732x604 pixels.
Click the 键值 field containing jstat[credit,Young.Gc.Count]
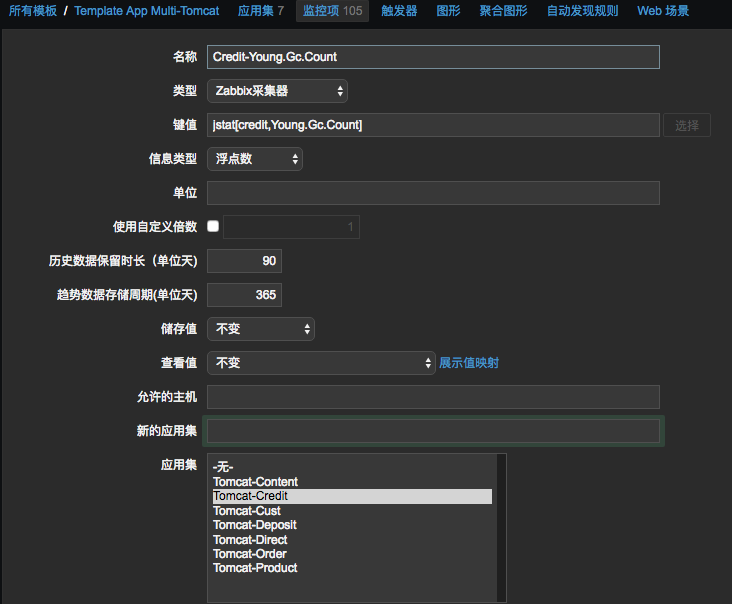click(433, 125)
